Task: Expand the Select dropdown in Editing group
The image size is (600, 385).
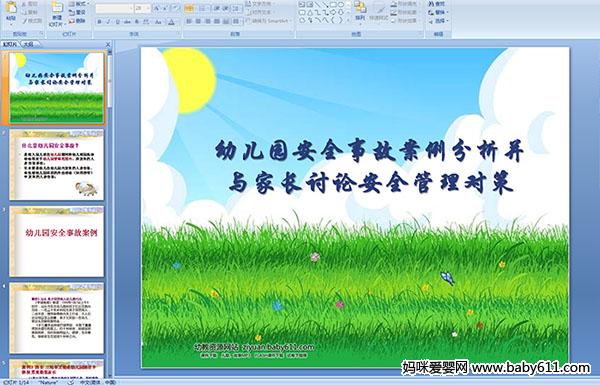Action: click(438, 21)
